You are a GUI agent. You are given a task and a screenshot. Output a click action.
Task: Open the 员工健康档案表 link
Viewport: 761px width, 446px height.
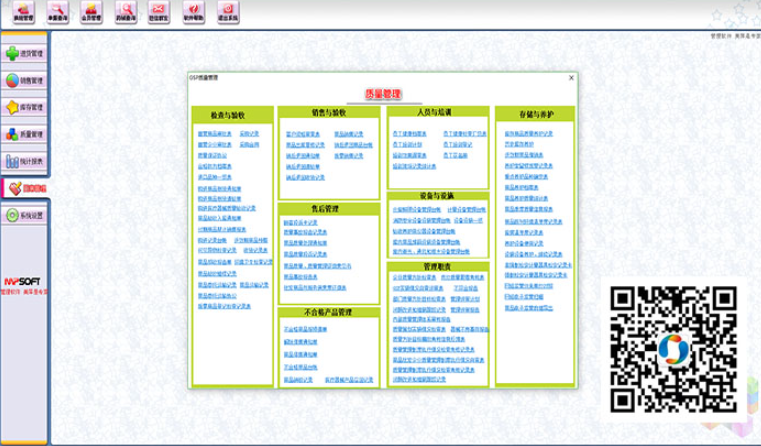coord(410,133)
